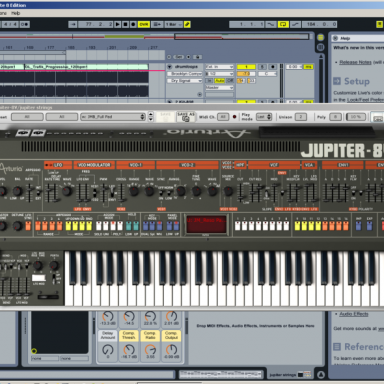Click the VCA level slider
Image resolution: width=384 pixels, height=384 pixels.
307,193
